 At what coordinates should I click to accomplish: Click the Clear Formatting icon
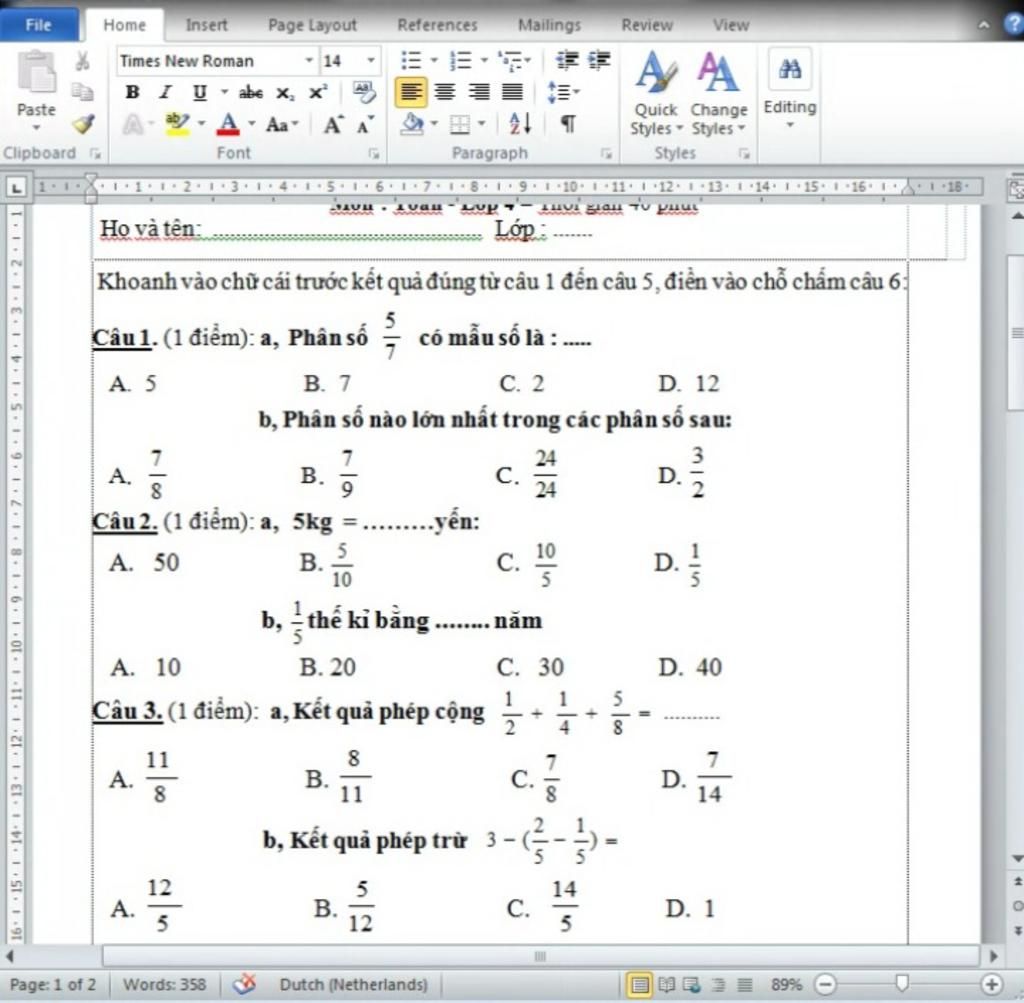tap(364, 92)
